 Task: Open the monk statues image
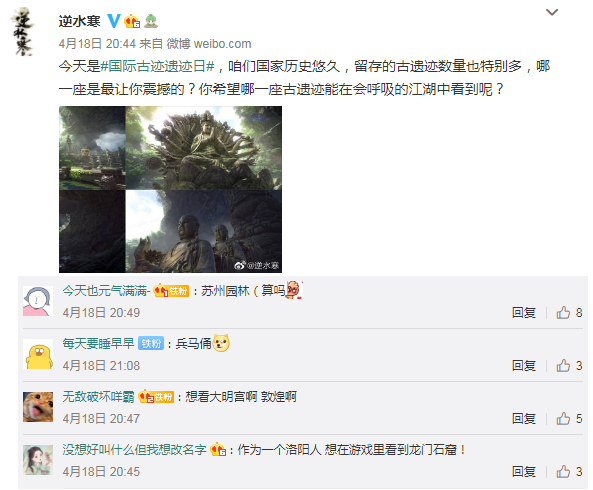(203, 231)
